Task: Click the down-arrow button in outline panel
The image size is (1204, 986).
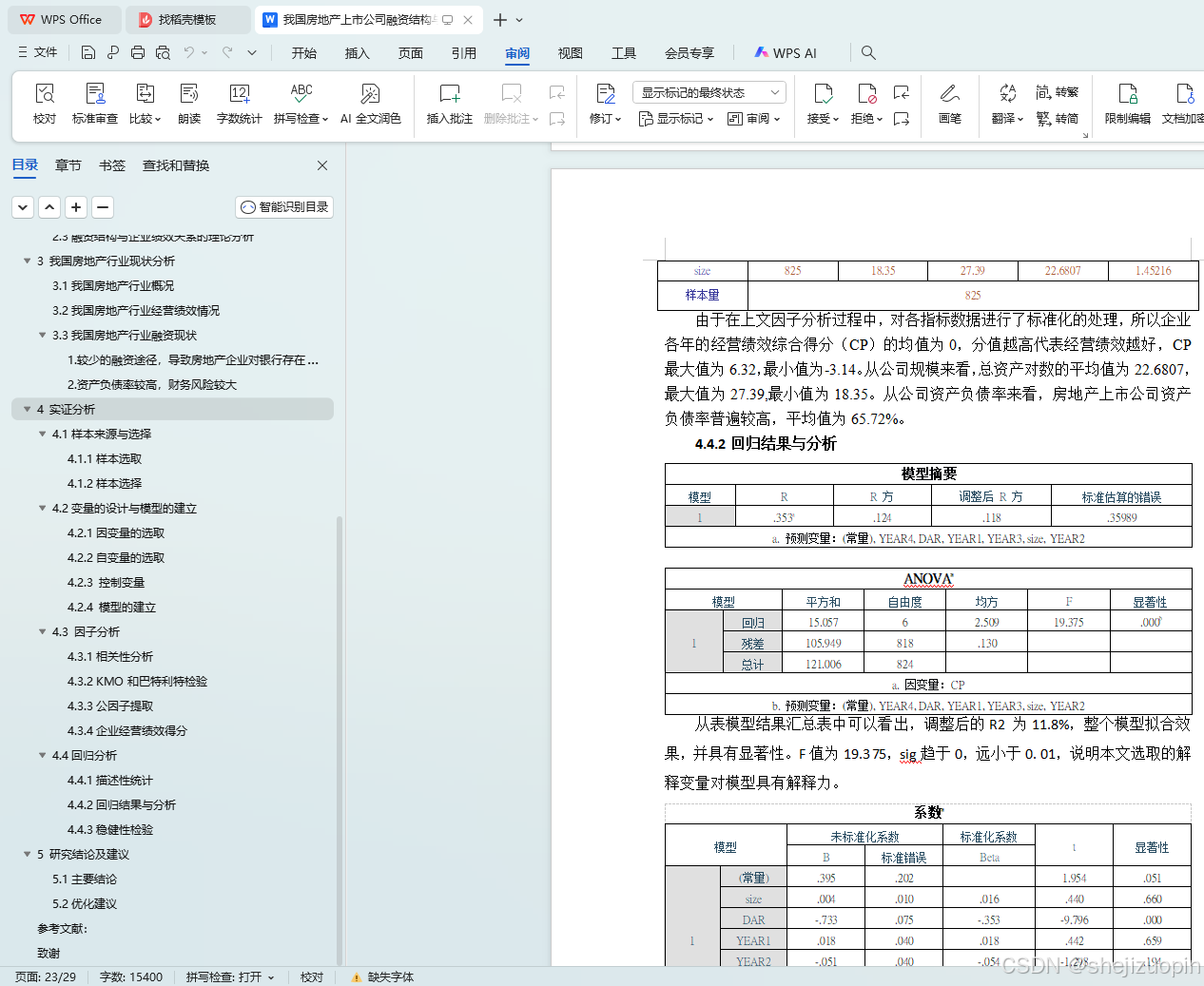Action: pos(24,206)
